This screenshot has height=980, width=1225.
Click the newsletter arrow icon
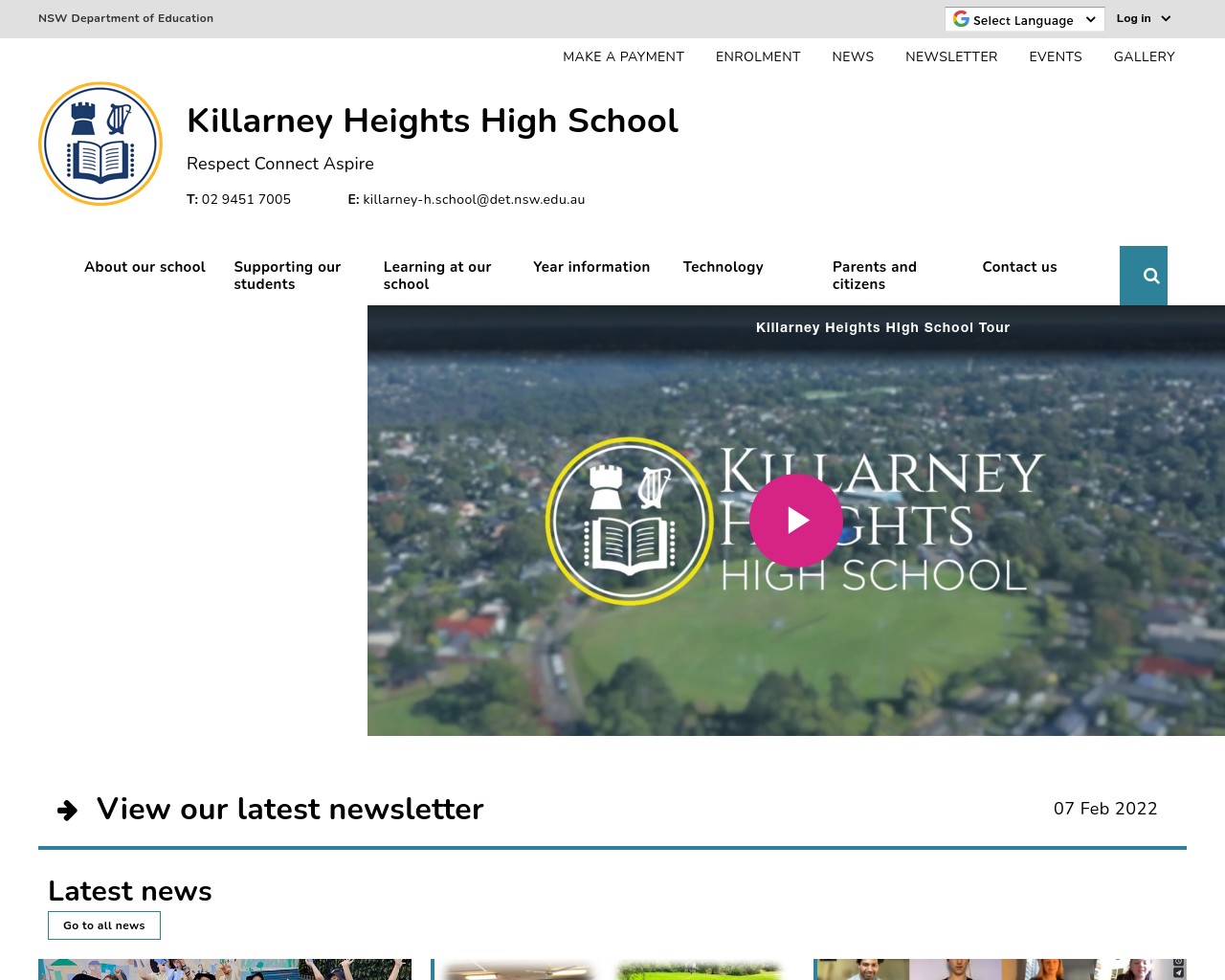coord(68,811)
